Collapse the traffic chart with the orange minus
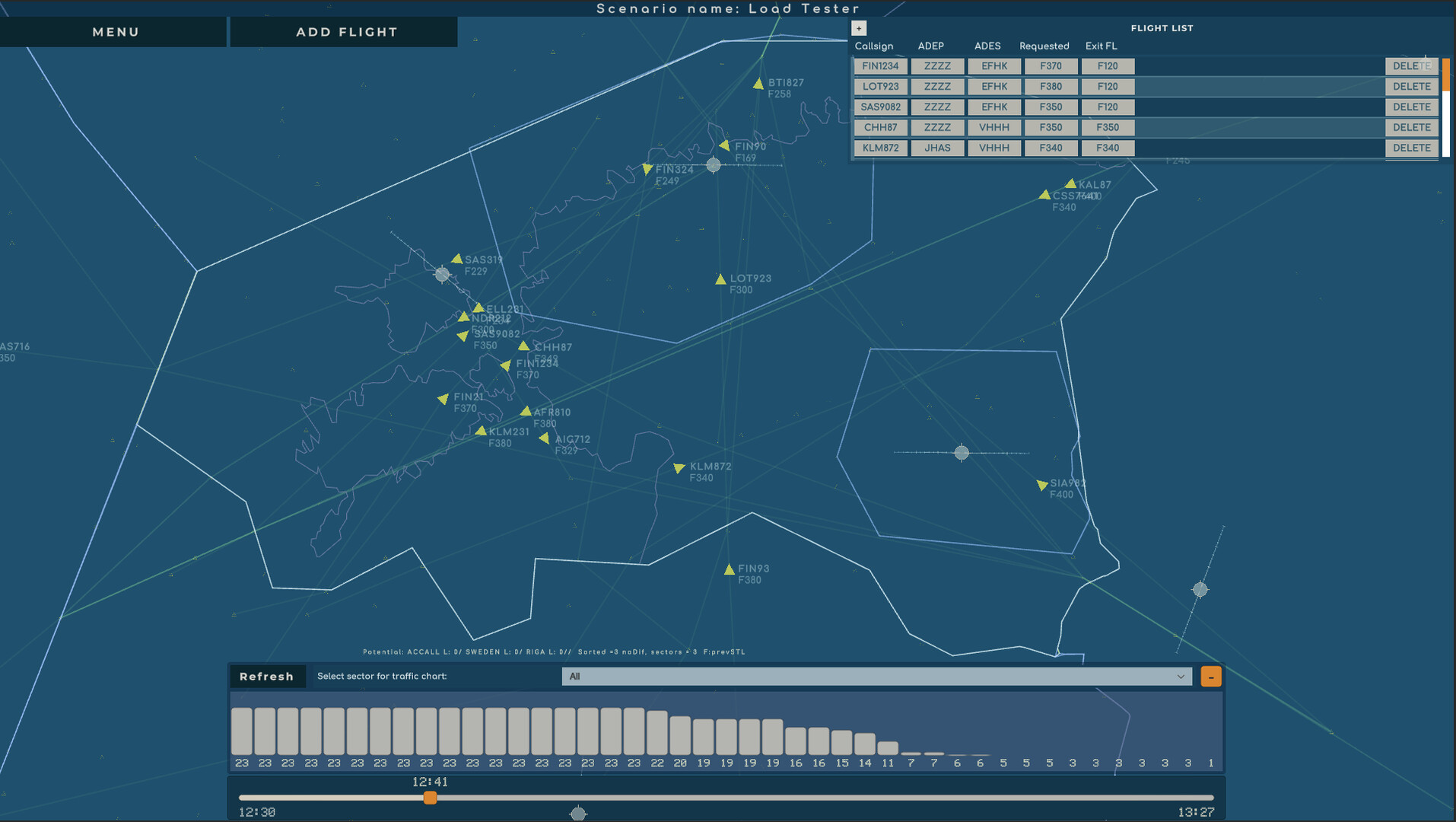Image resolution: width=1456 pixels, height=822 pixels. click(x=1210, y=676)
